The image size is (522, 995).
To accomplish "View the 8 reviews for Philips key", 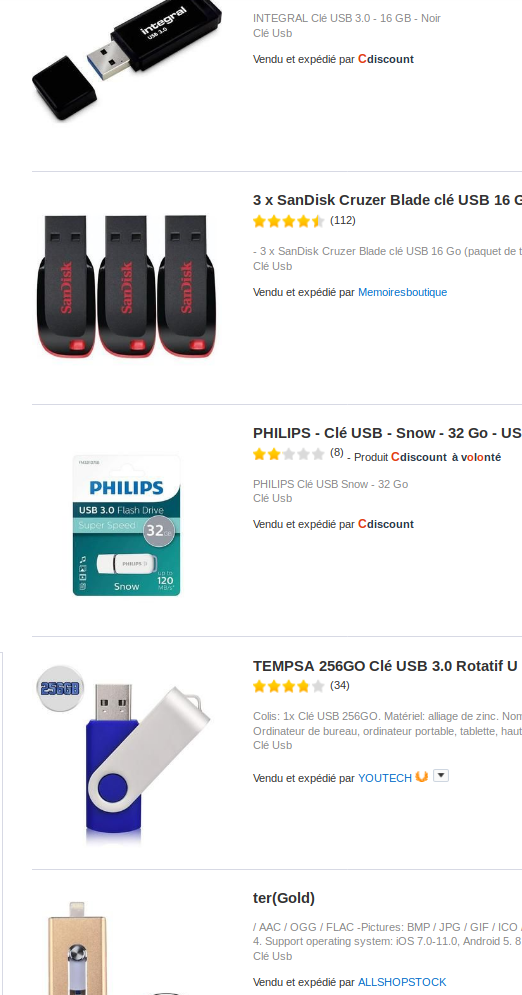I will (337, 452).
